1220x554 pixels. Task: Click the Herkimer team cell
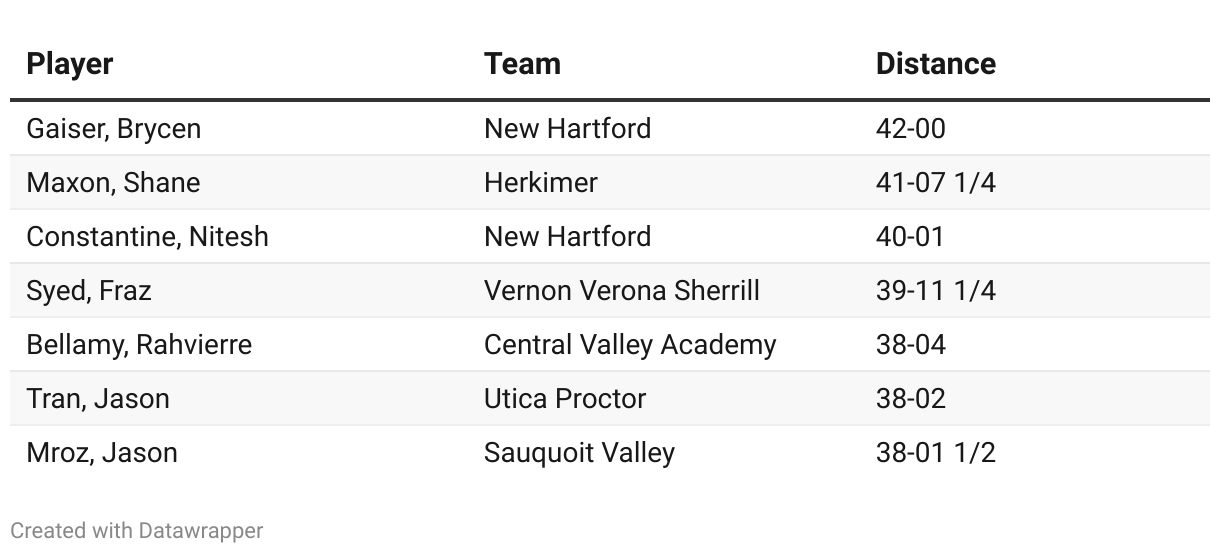click(x=541, y=183)
